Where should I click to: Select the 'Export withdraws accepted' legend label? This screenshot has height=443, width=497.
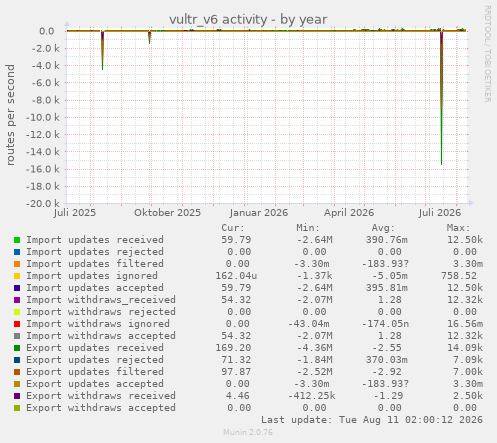(x=101, y=408)
